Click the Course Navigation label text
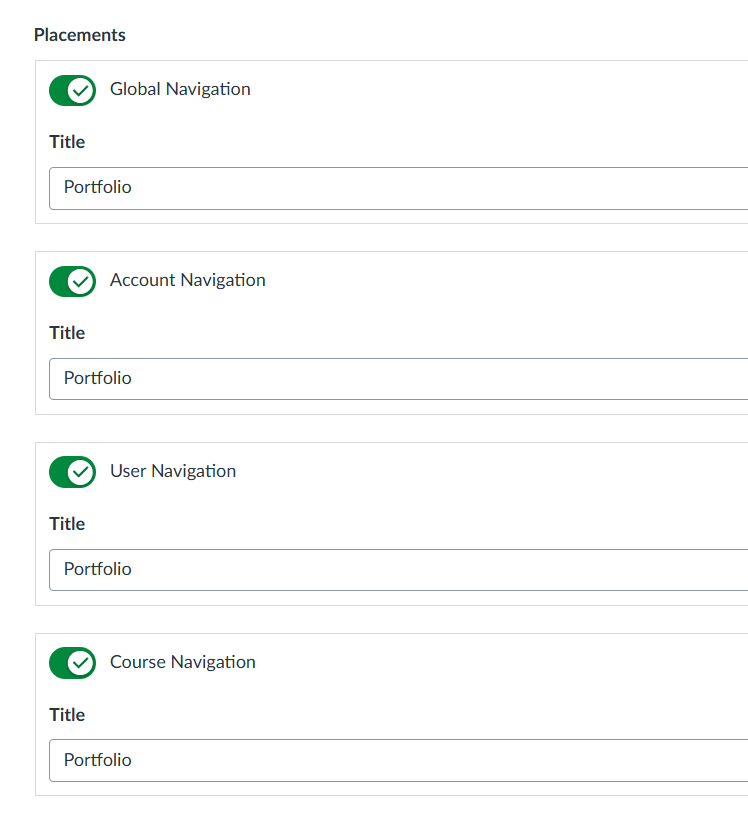 [x=183, y=662]
